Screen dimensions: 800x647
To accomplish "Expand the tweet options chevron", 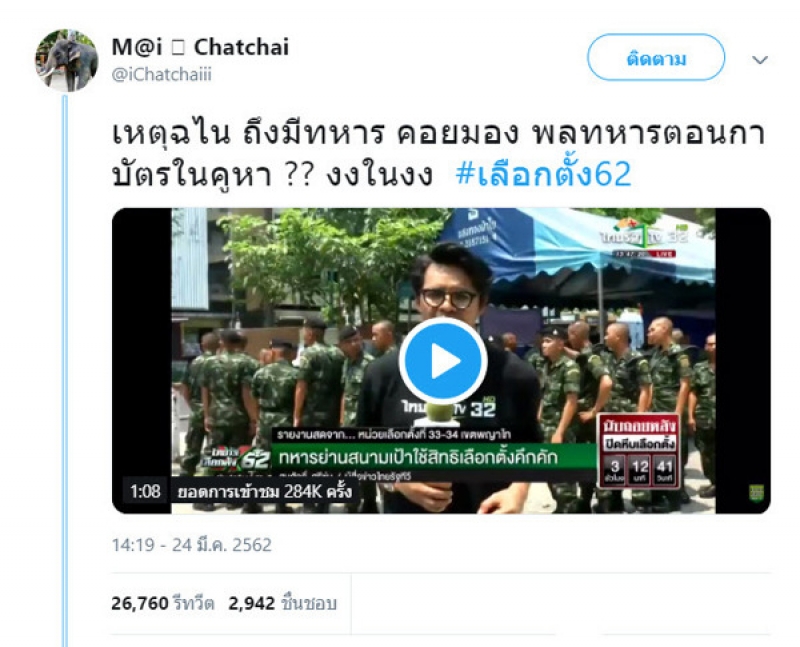I will pyautogui.click(x=760, y=60).
